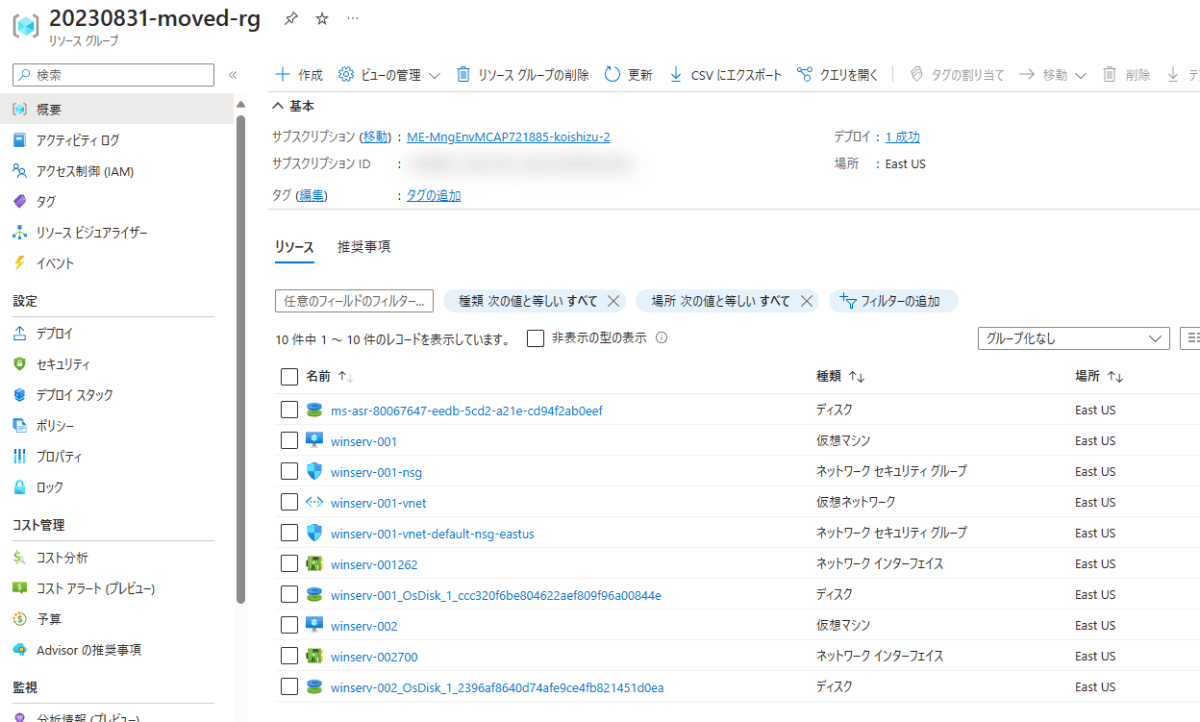1200x722 pixels.
Task: Click info icon beside 非表示の型の表示
Action: 662,338
